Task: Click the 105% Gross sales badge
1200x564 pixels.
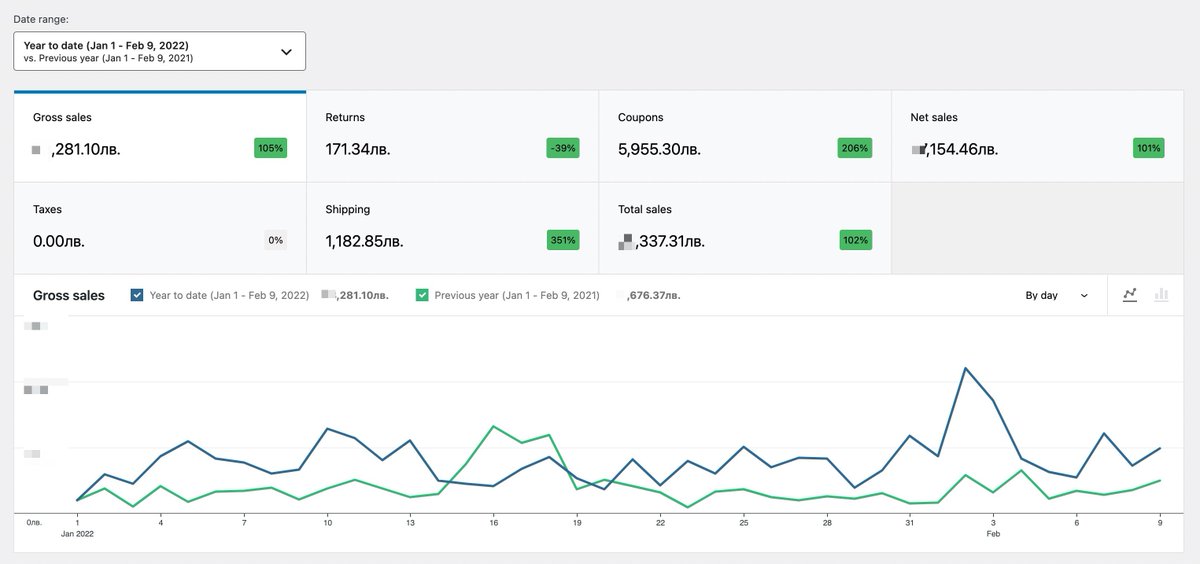Action: pos(270,148)
